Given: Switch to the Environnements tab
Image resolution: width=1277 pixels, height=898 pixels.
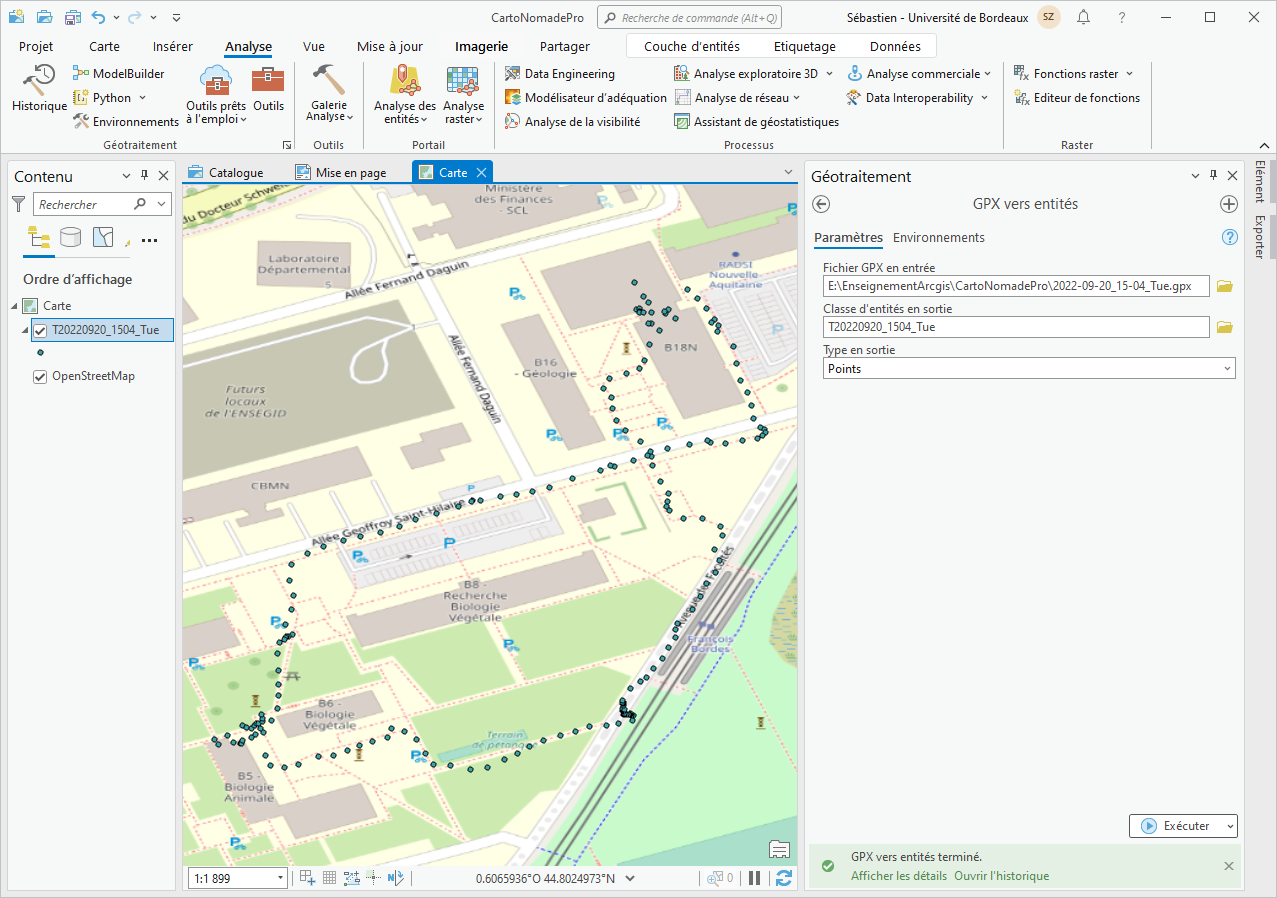Looking at the screenshot, I should [x=938, y=237].
